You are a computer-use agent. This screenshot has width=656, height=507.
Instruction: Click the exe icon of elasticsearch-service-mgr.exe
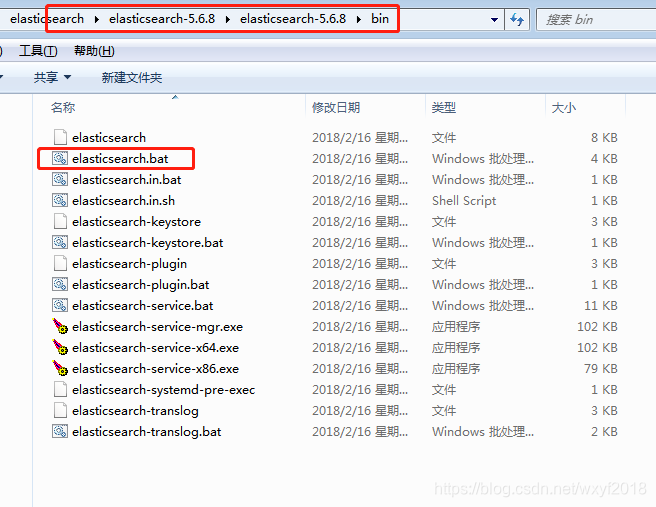click(60, 326)
